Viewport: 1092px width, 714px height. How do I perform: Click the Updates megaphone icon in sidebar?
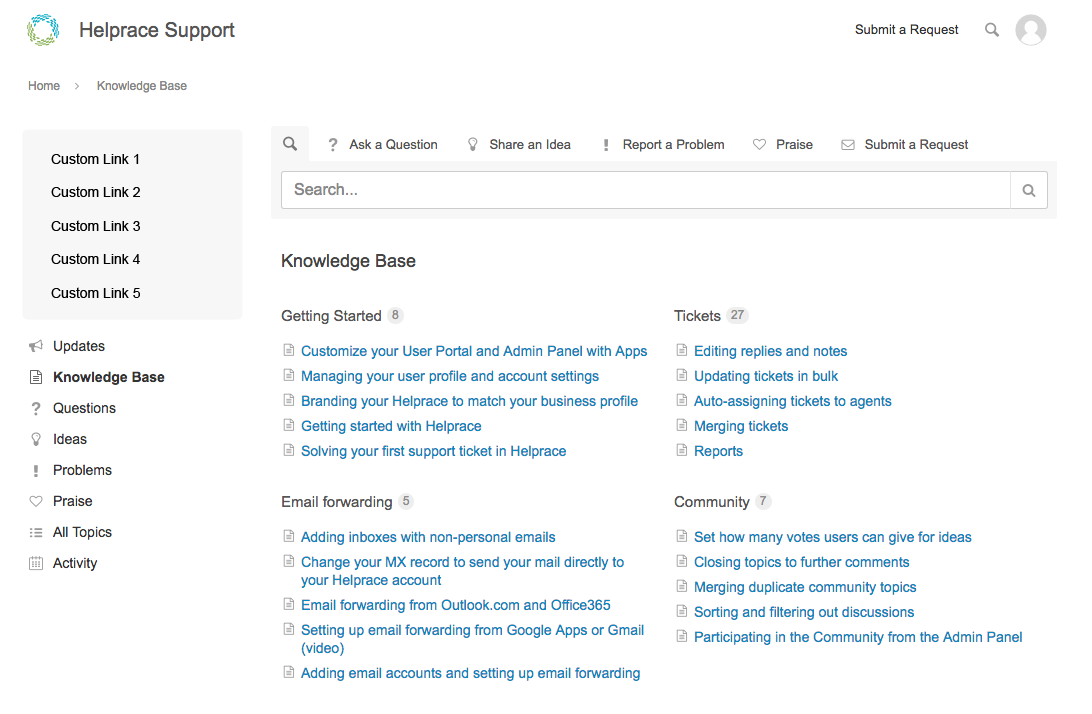[36, 346]
